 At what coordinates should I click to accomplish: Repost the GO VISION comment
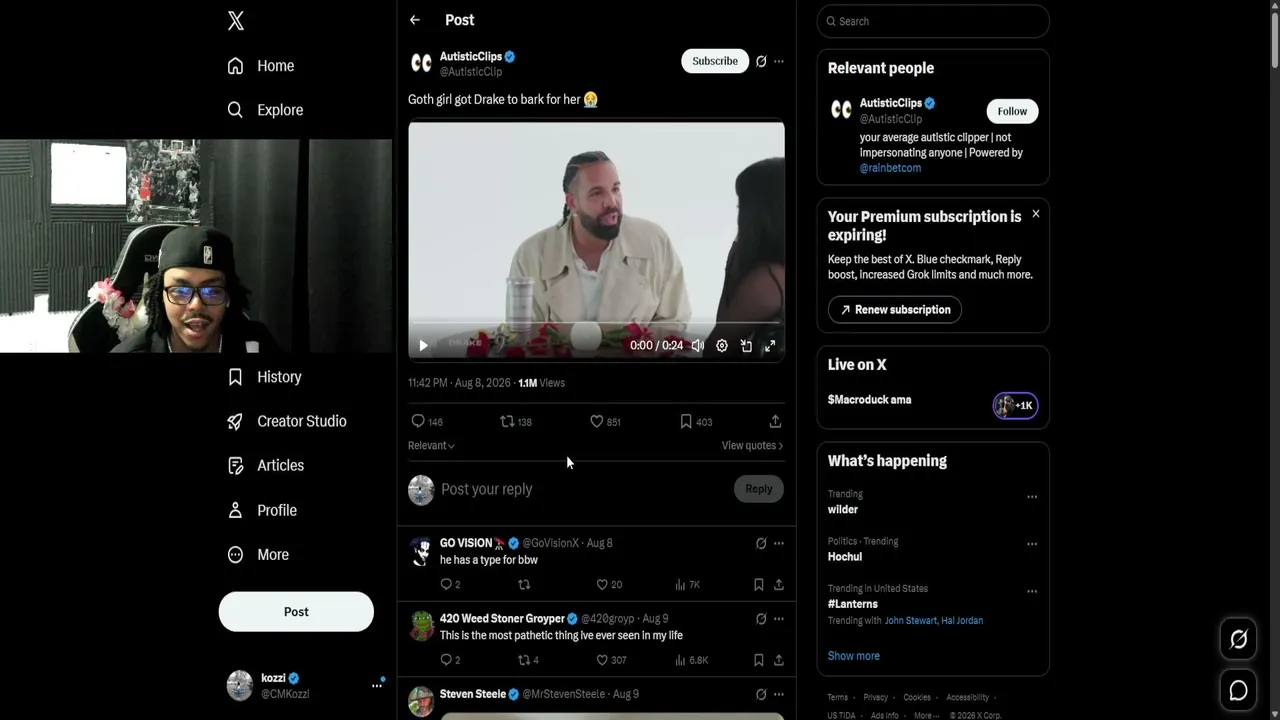tap(524, 584)
